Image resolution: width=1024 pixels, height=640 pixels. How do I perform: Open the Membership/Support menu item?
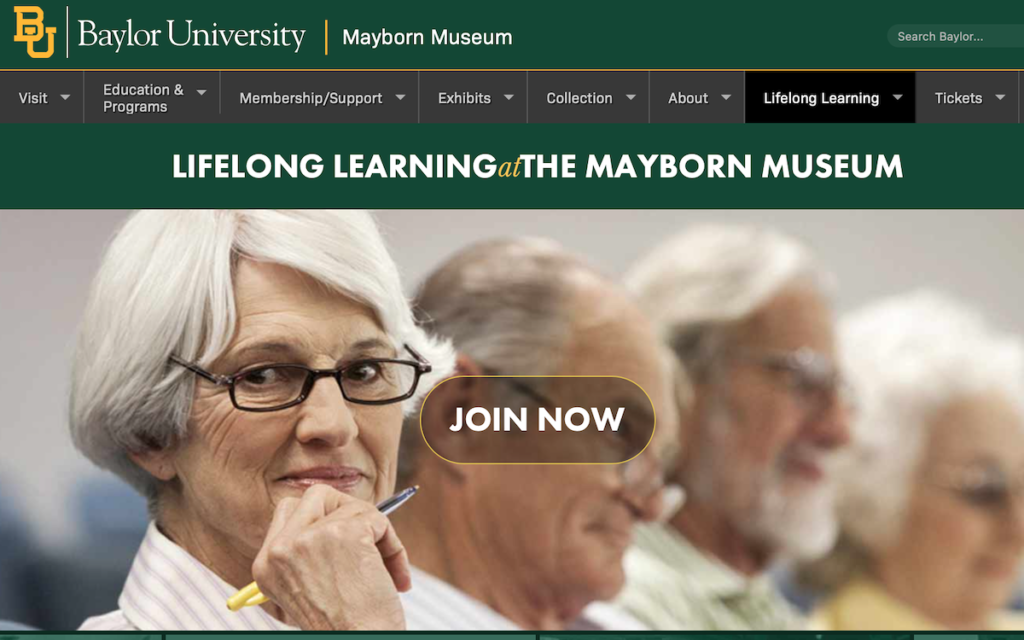point(311,98)
